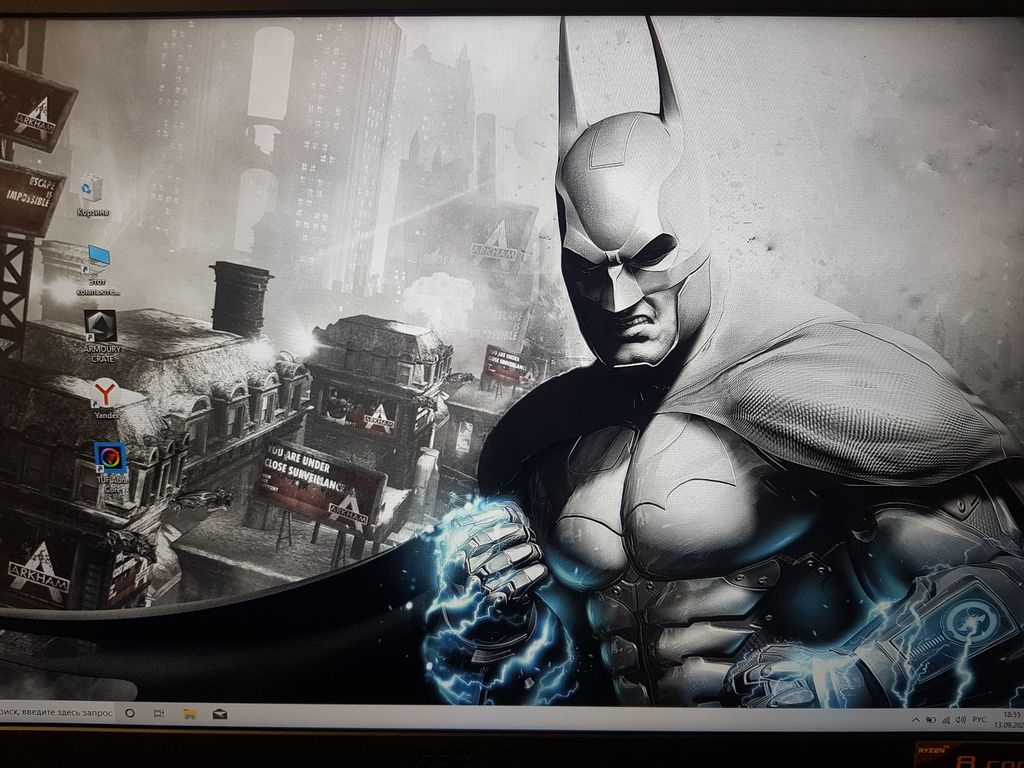Click the taskbar search box
The image size is (1024, 768).
tap(57, 713)
